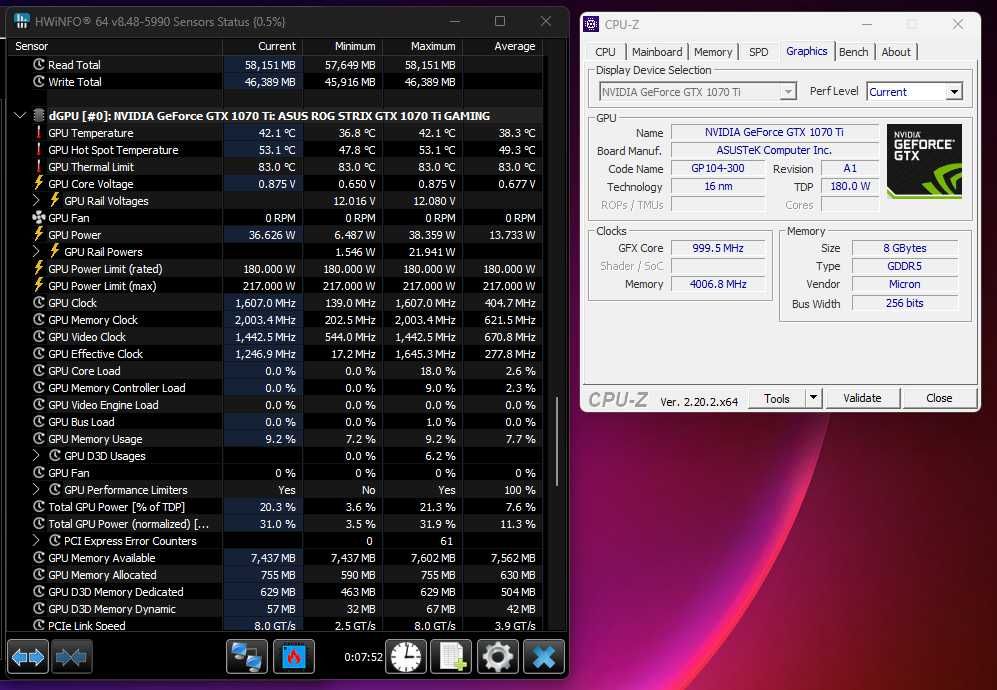Click the HWiNFO vertical scrollbar thumb
Screen dimensions: 997x690
click(558, 441)
